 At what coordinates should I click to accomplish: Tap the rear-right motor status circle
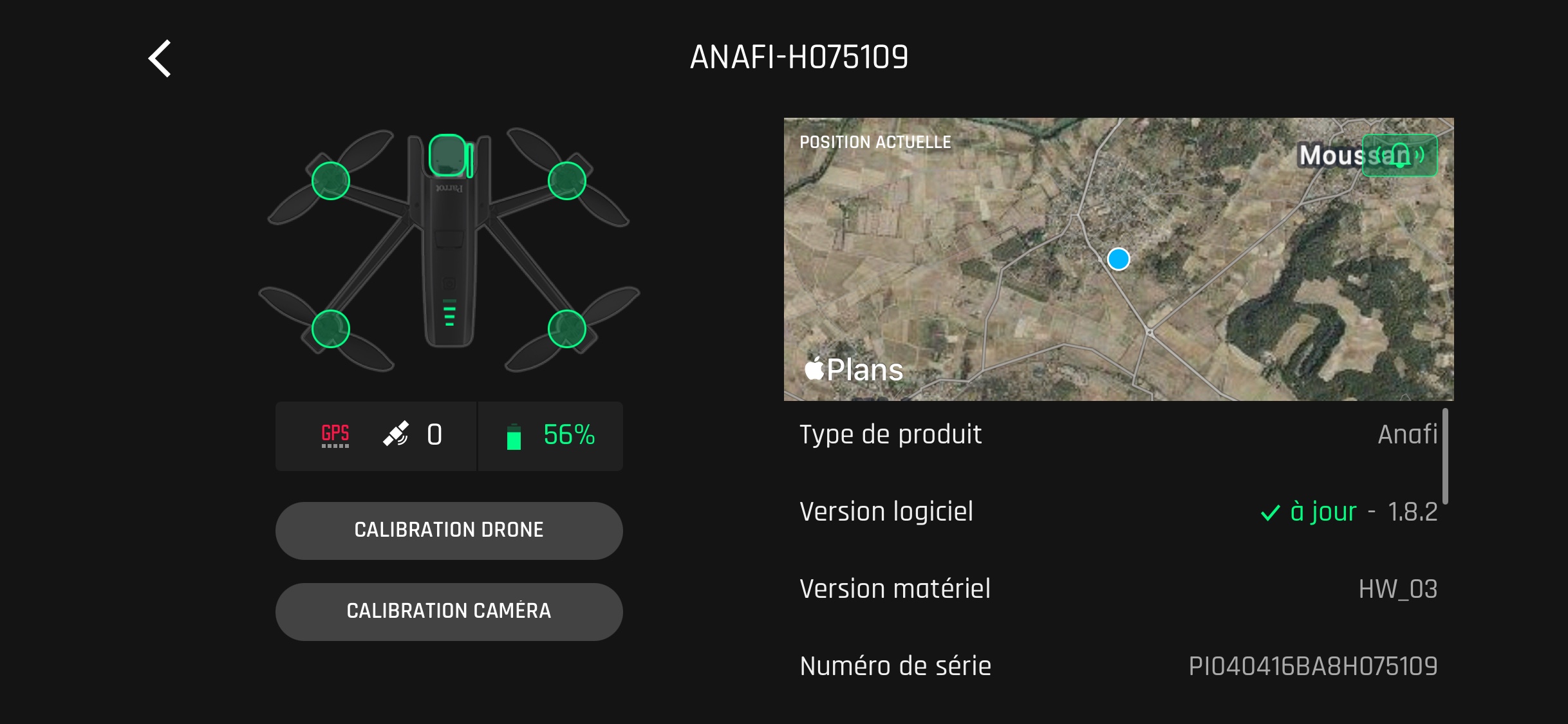pyautogui.click(x=567, y=329)
